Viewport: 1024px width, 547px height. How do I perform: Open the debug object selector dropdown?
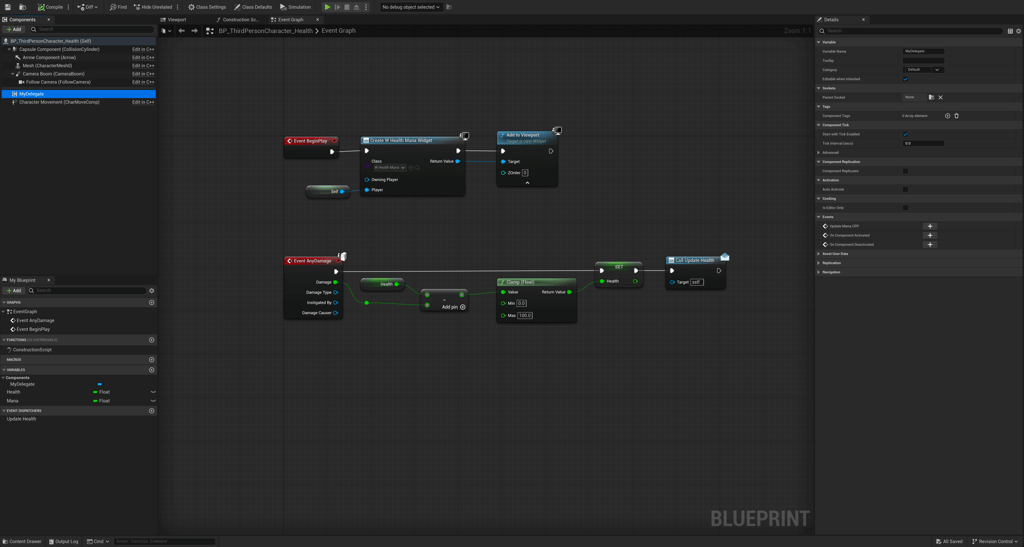pos(411,7)
